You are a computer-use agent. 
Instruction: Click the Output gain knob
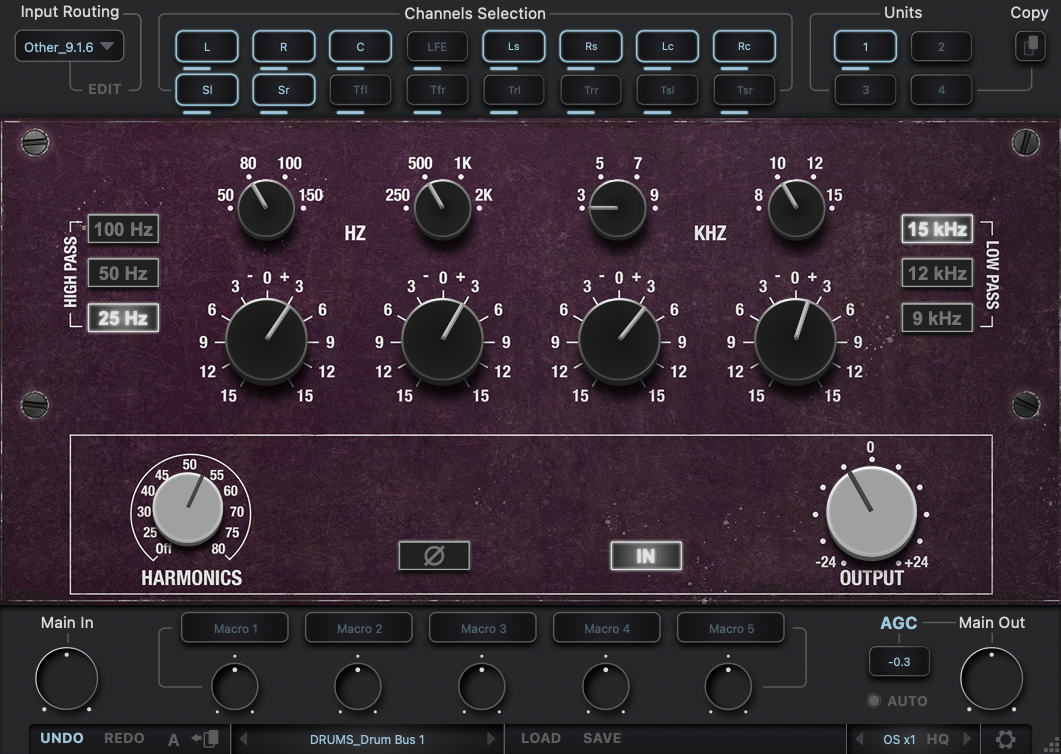pyautogui.click(x=871, y=512)
